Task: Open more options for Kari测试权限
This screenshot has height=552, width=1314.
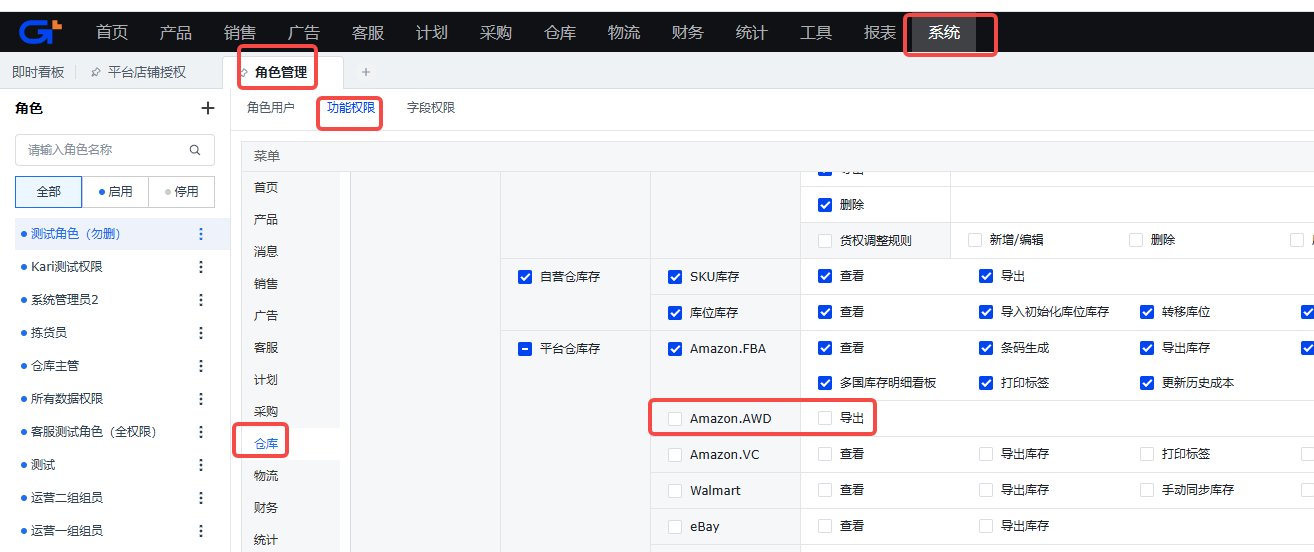Action: [x=200, y=267]
